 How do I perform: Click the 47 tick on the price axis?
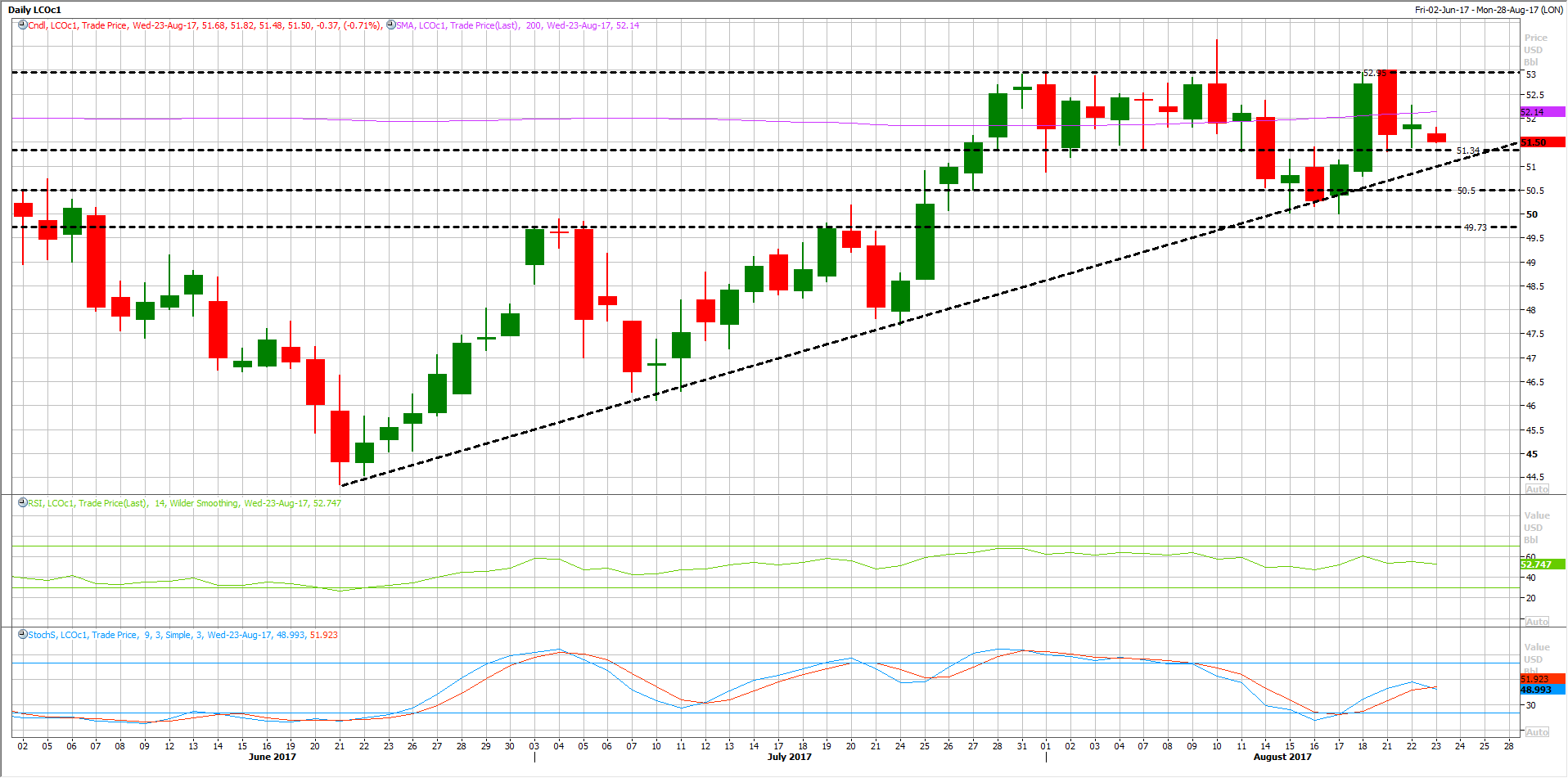[x=1531, y=358]
